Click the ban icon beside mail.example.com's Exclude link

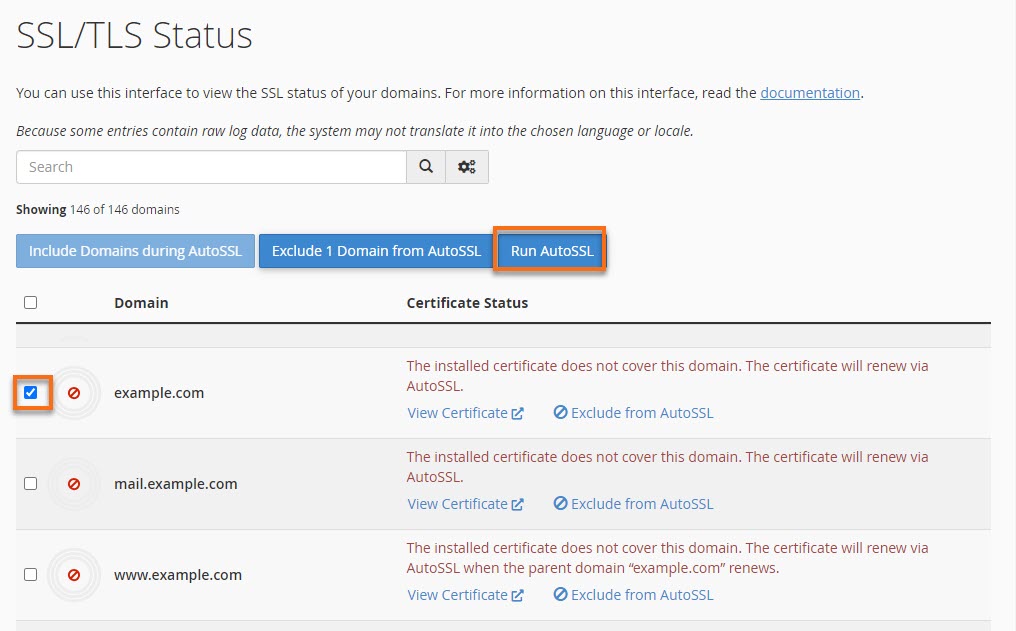click(560, 504)
